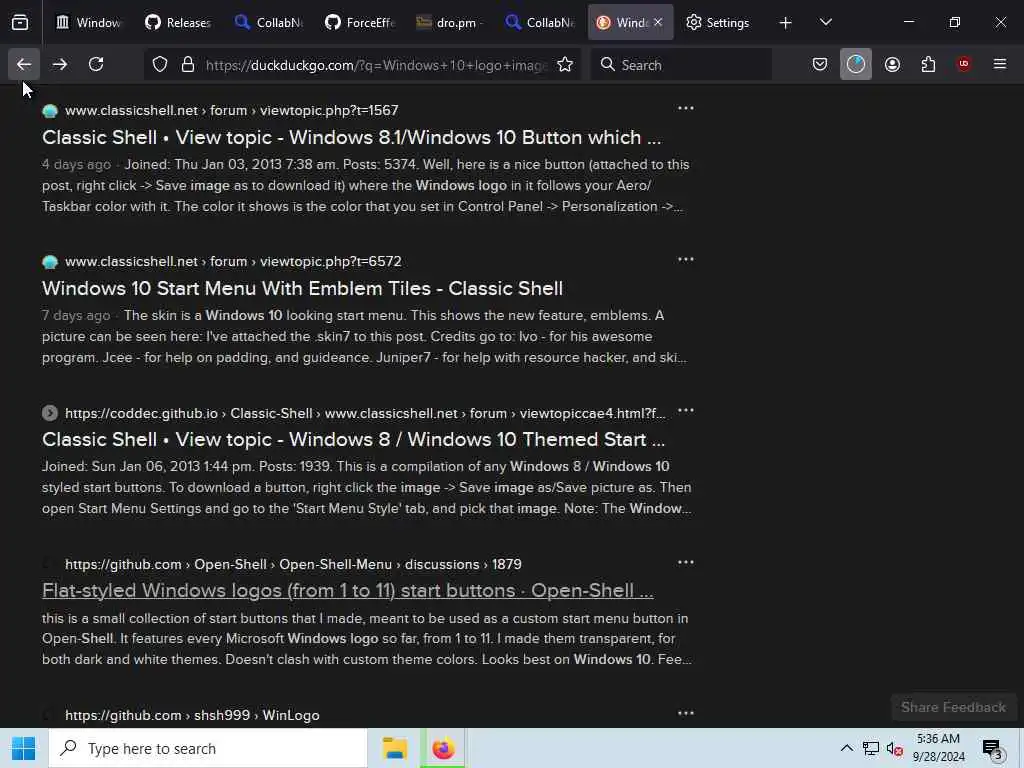Show hidden system tray icons
Screen dimensions: 1024x768
[x=846, y=748]
